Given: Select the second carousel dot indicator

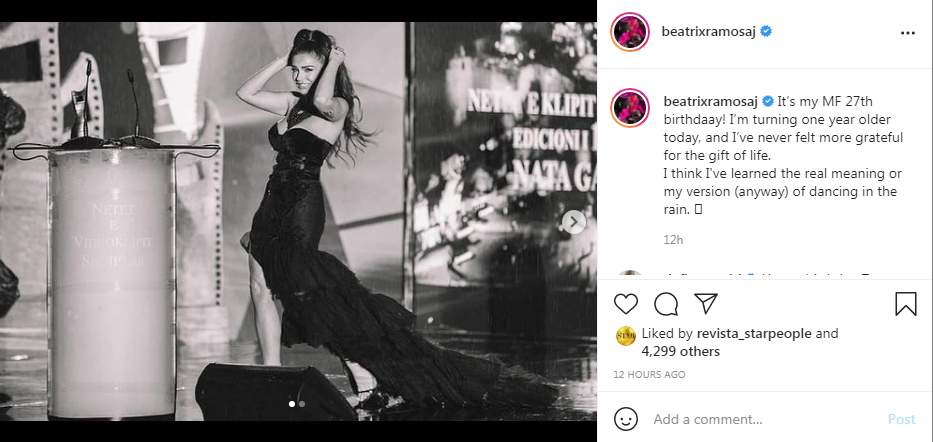Looking at the screenshot, I should 302,404.
